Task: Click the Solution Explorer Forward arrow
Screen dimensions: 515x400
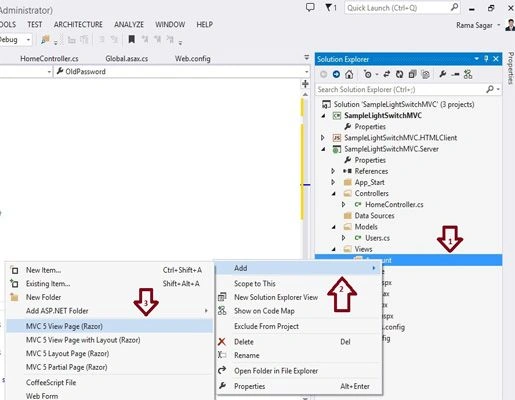Action: 336,74
